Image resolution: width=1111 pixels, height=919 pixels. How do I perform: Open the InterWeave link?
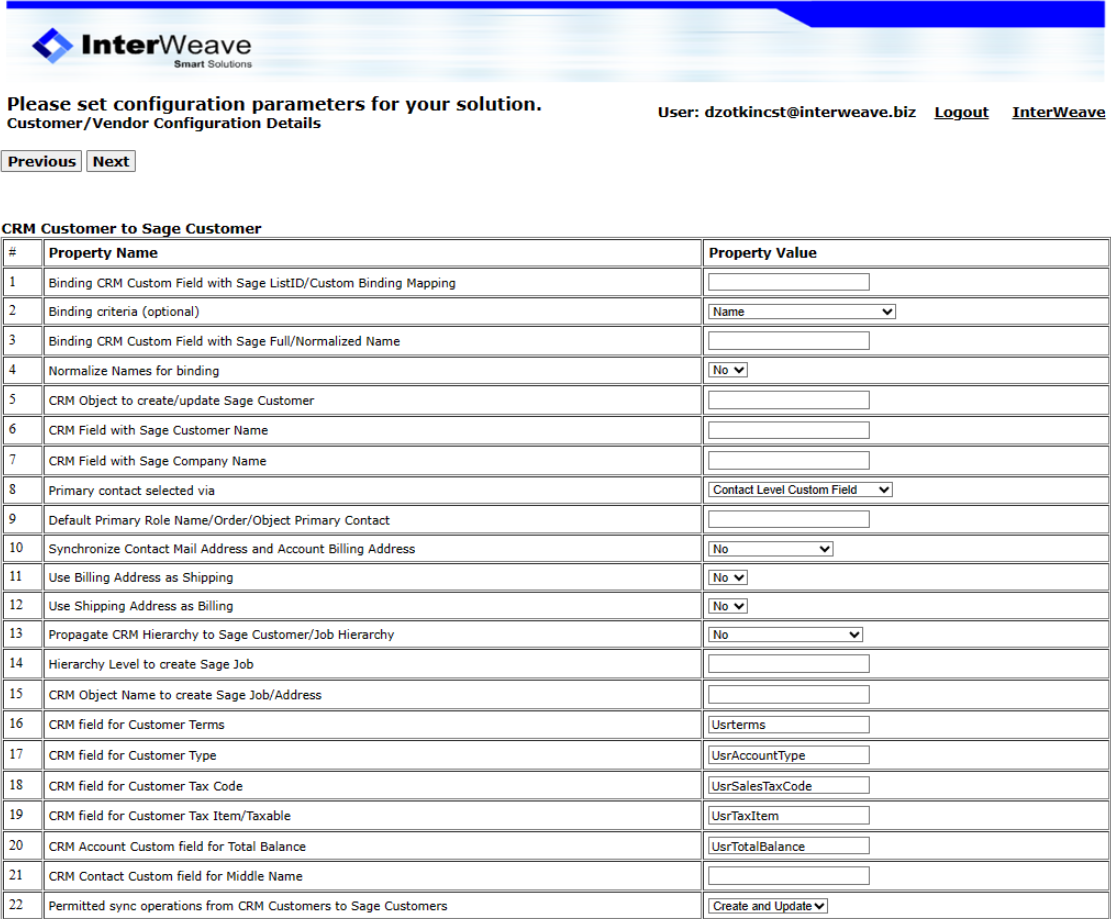(1058, 112)
